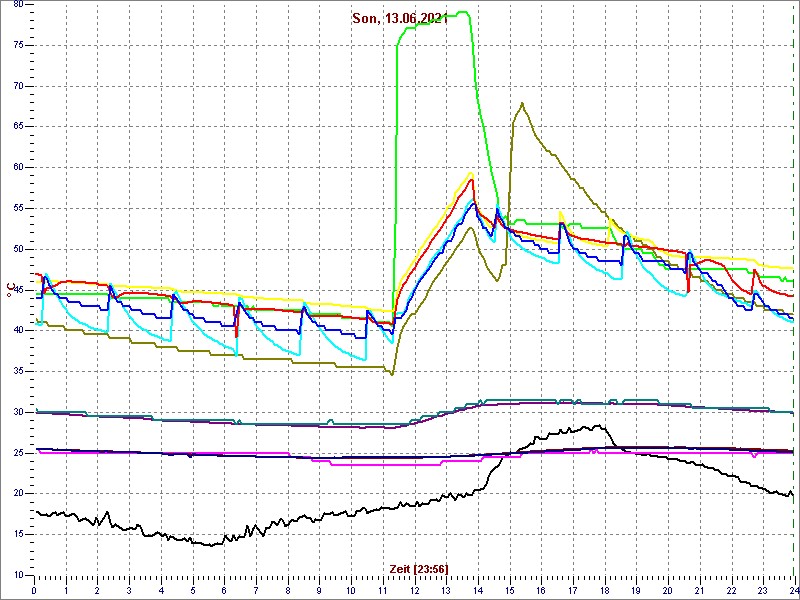Click the x-axis tick label 0
The image size is (800, 600).
click(35, 591)
